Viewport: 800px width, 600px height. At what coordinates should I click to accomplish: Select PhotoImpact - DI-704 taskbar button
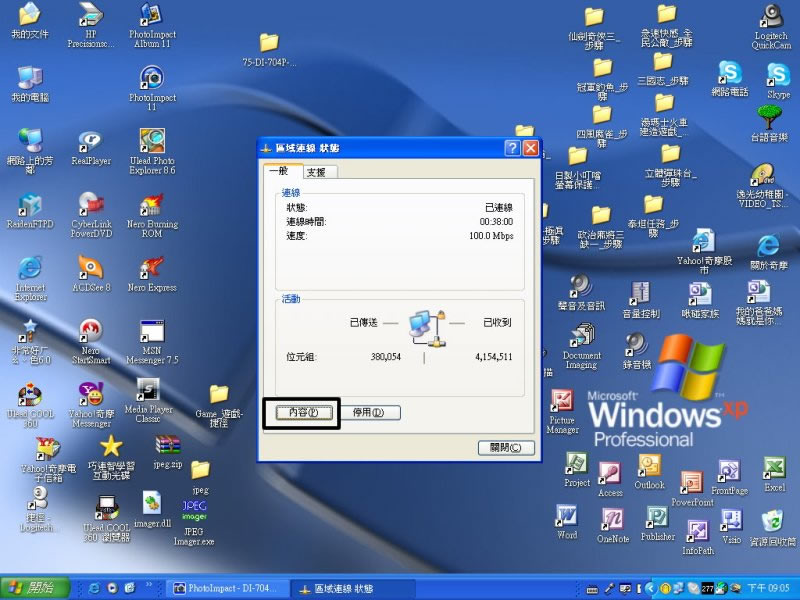tap(228, 588)
